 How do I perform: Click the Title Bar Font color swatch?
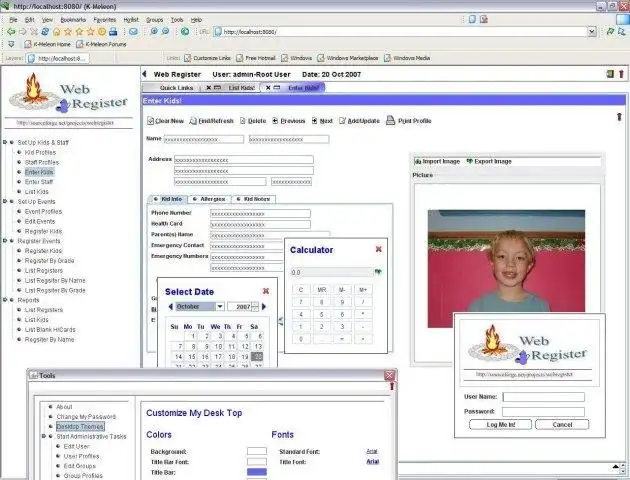click(257, 462)
